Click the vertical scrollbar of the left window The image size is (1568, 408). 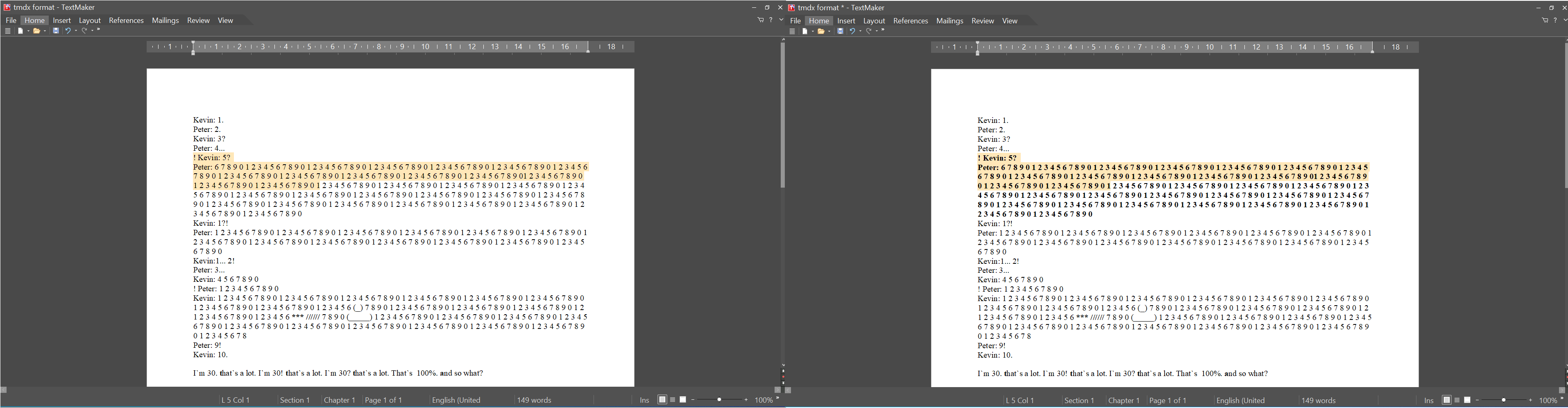click(x=782, y=116)
